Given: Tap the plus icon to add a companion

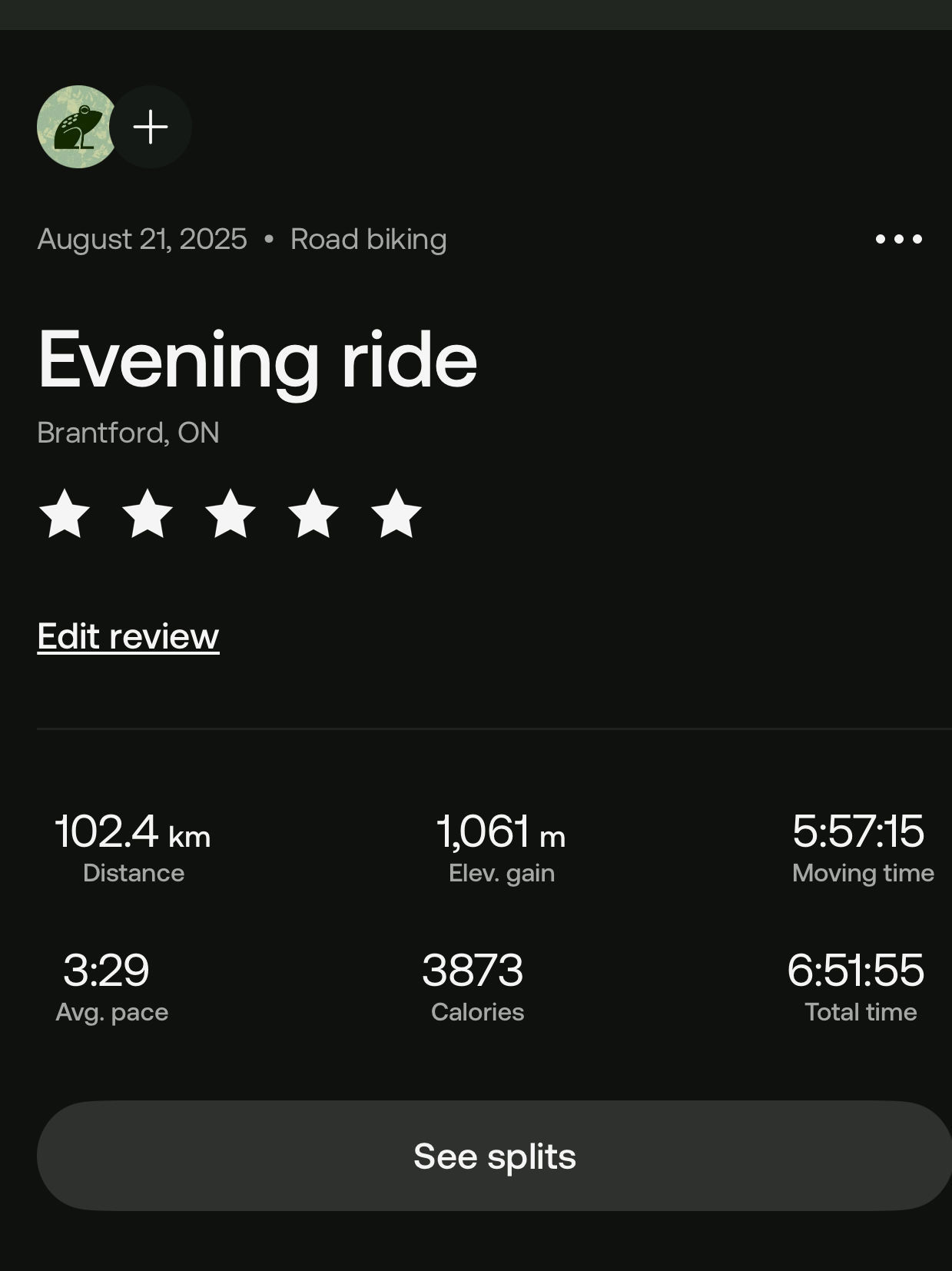Looking at the screenshot, I should (x=151, y=127).
